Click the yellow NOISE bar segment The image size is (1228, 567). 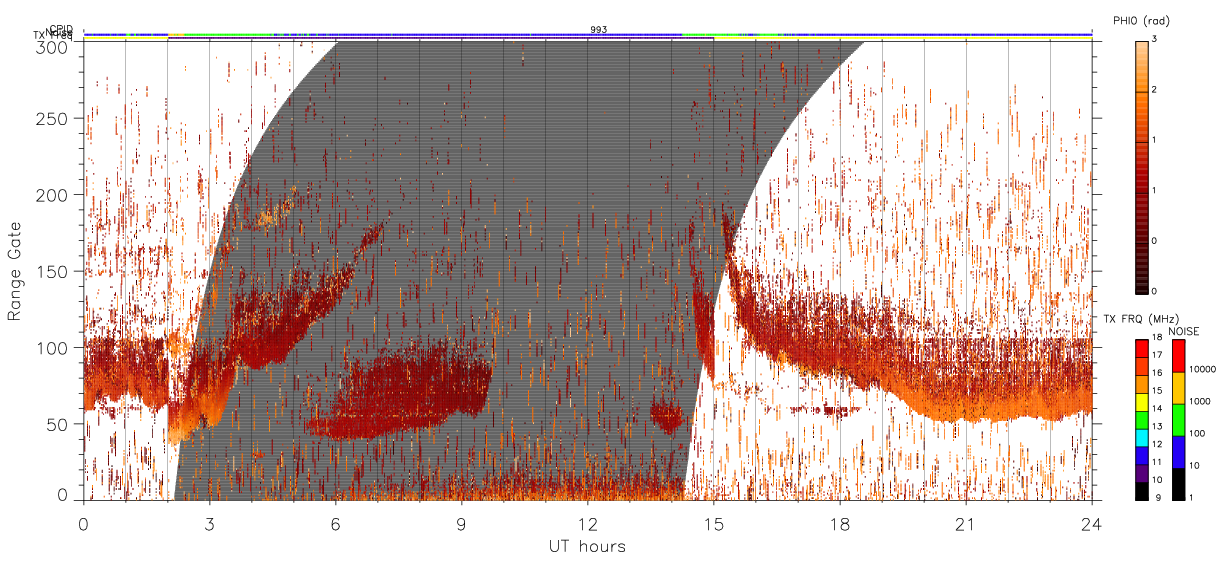(1179, 388)
